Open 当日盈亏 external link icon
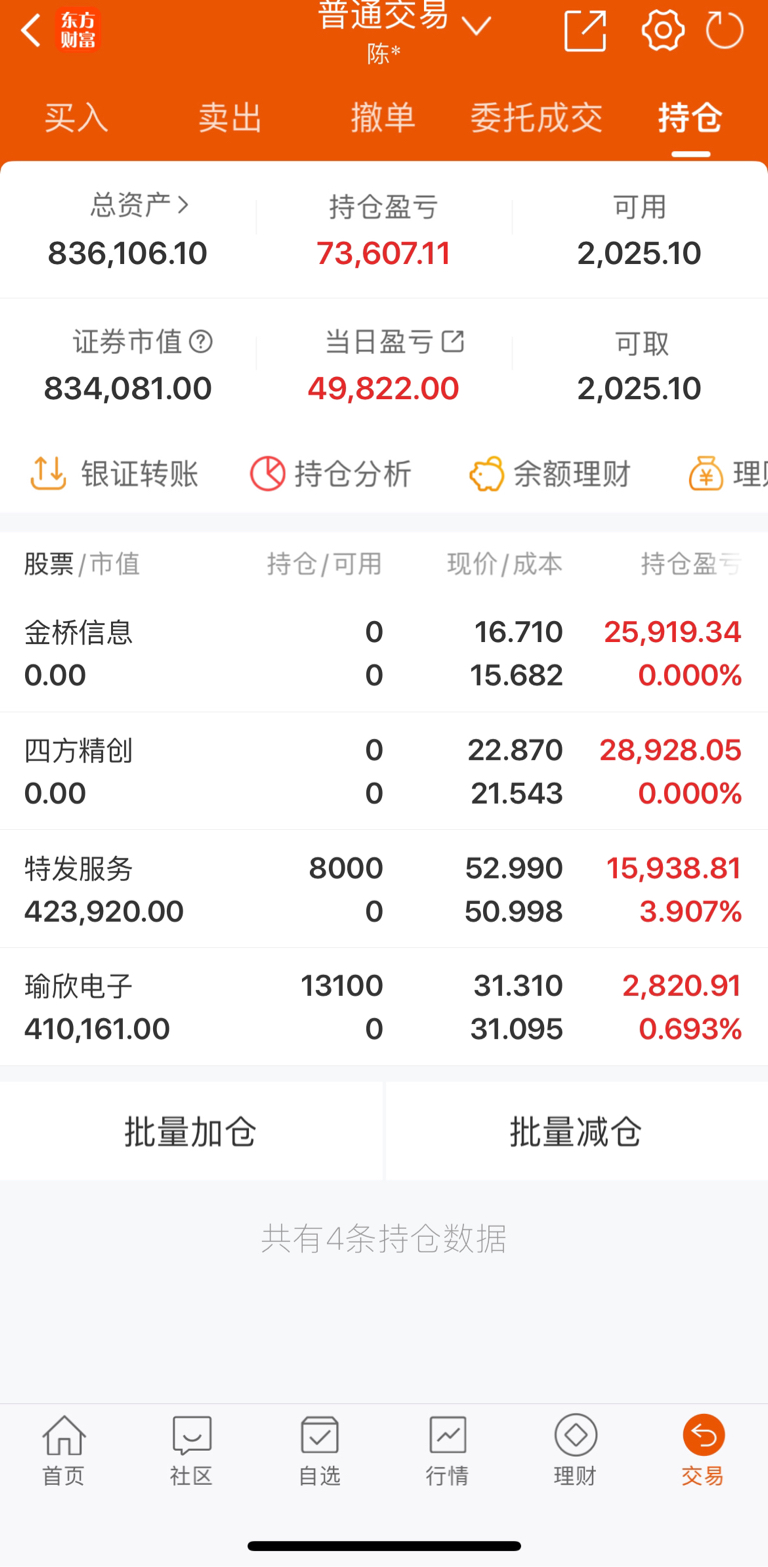 453,342
